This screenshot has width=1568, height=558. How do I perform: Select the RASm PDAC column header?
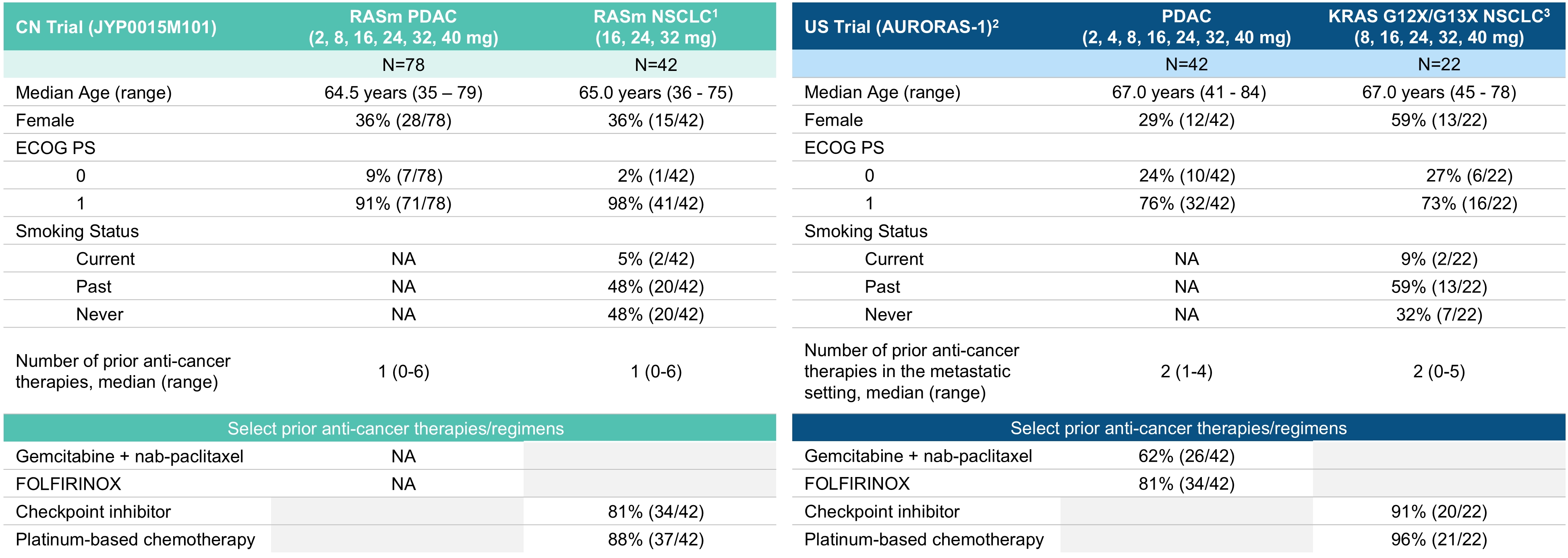(x=403, y=27)
